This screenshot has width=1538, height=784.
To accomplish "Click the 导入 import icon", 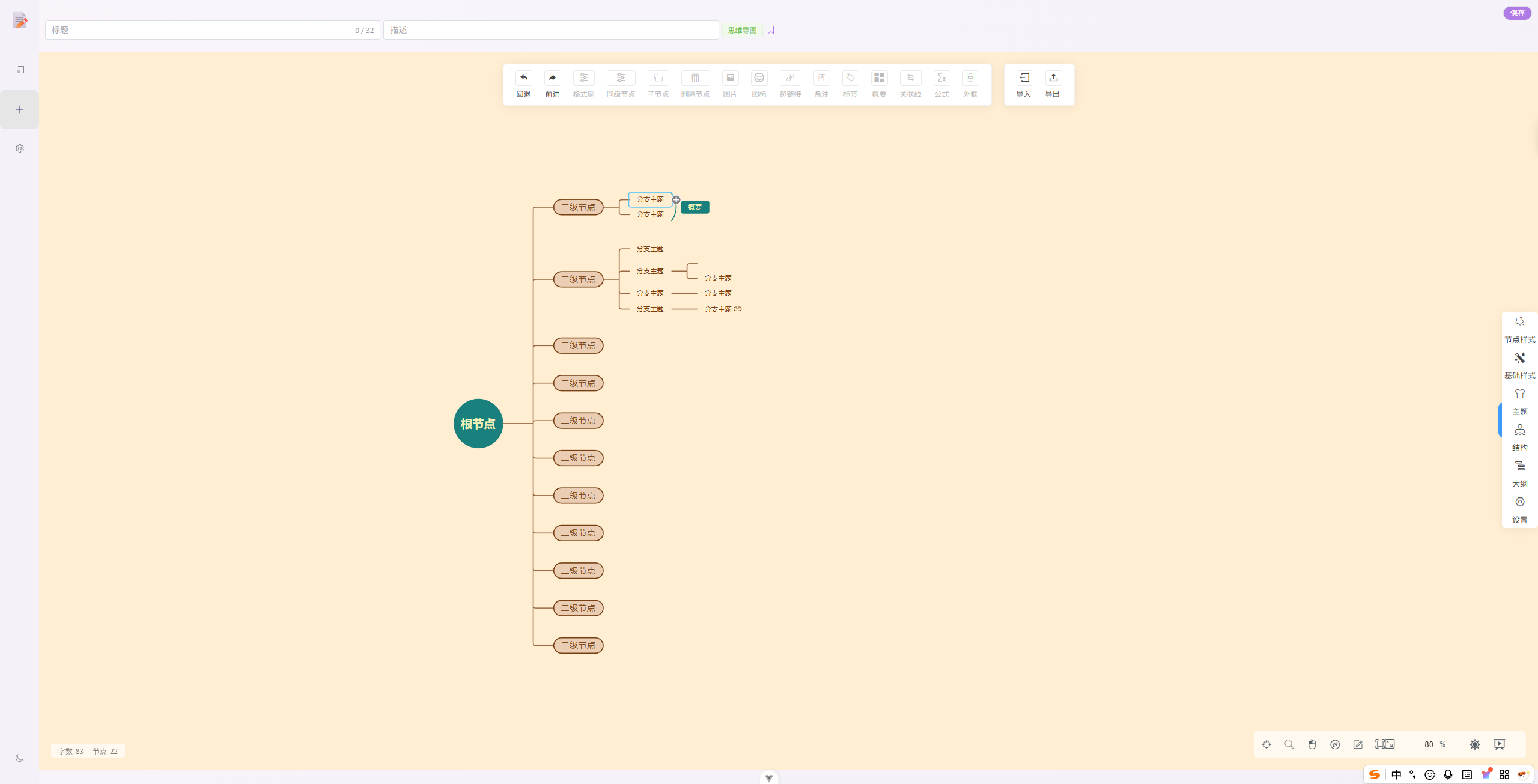I will 1024,78.
